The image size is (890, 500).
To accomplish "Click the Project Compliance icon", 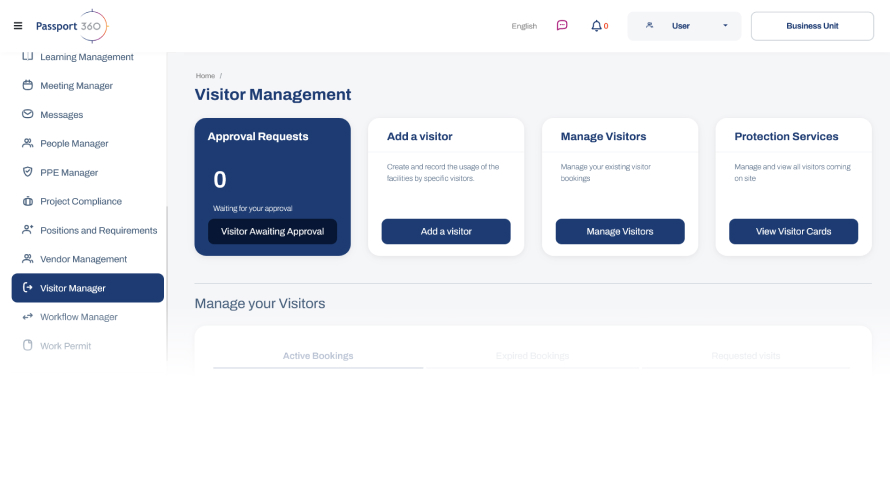I will pyautogui.click(x=27, y=201).
